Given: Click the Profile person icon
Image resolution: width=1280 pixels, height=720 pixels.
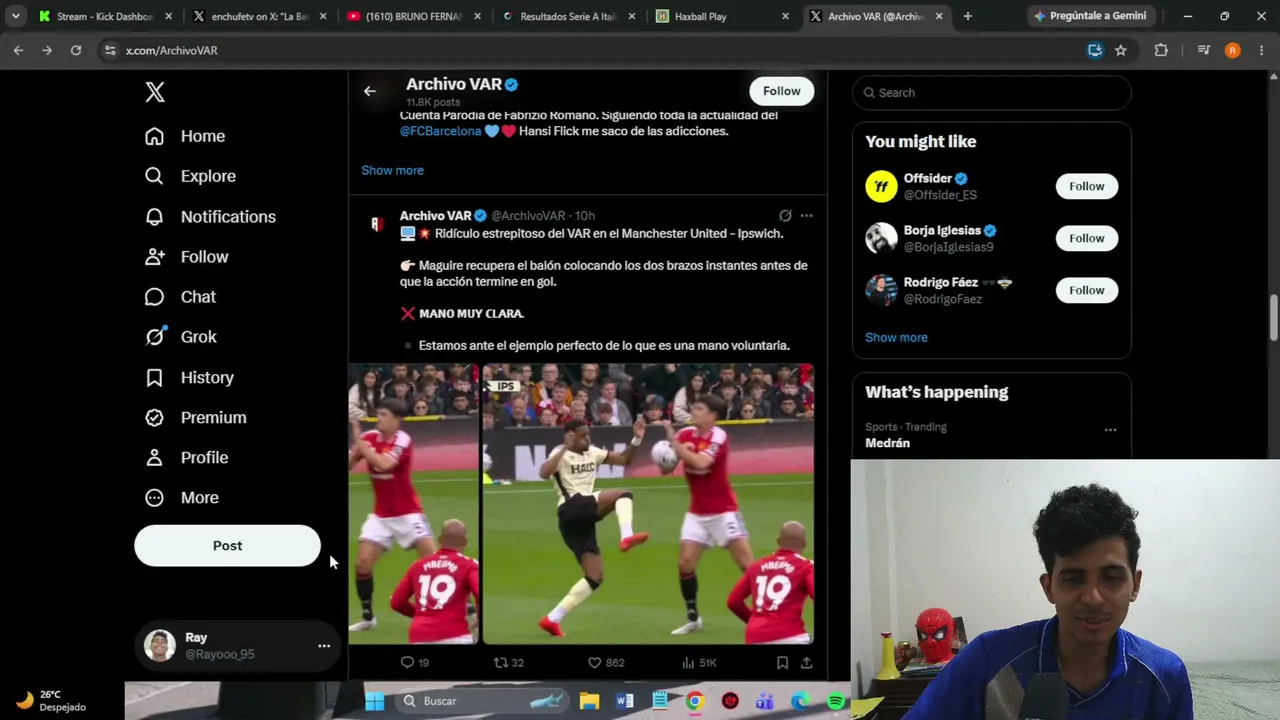Looking at the screenshot, I should tap(154, 458).
